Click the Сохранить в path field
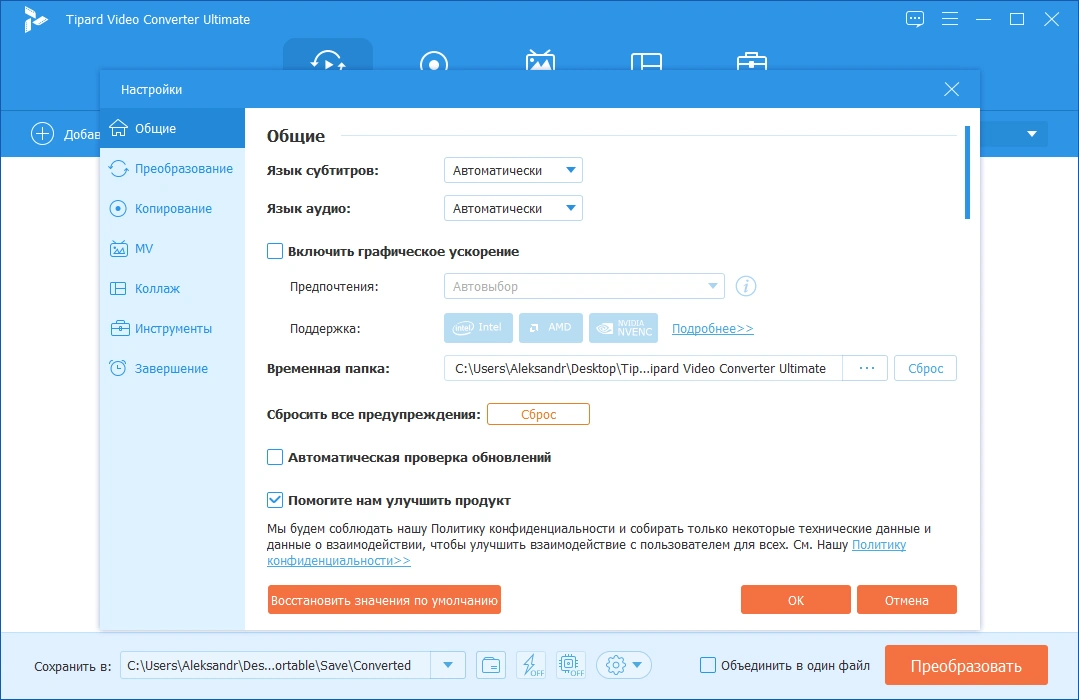Screen dimensions: 1079x700 [x=275, y=665]
